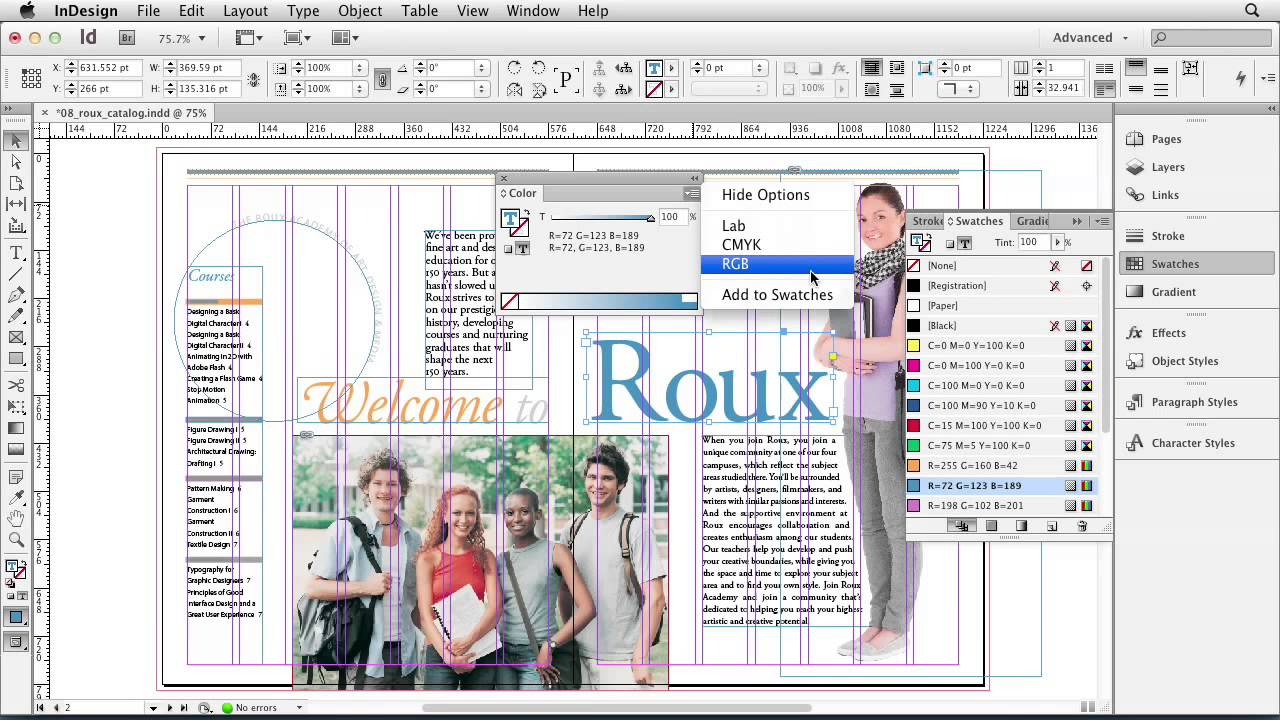This screenshot has width=1280, height=720.
Task: Click the New Swatch icon
Action: [1052, 526]
